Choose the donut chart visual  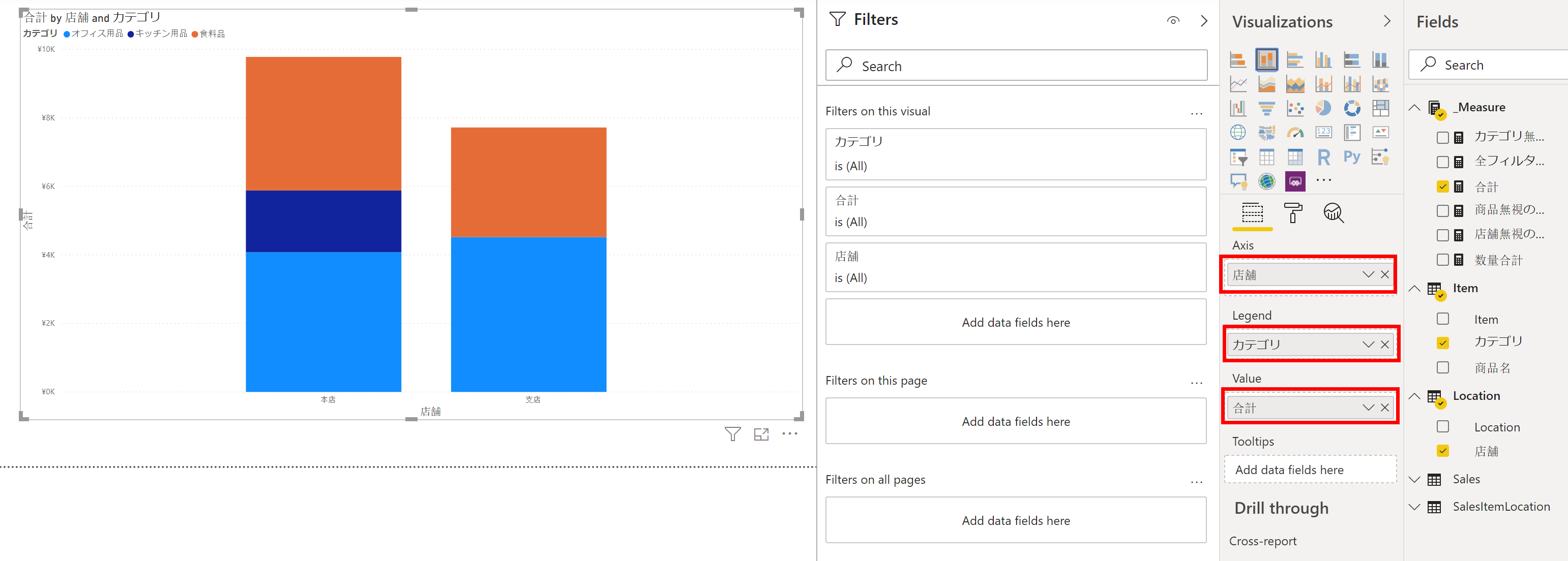tap(1352, 108)
